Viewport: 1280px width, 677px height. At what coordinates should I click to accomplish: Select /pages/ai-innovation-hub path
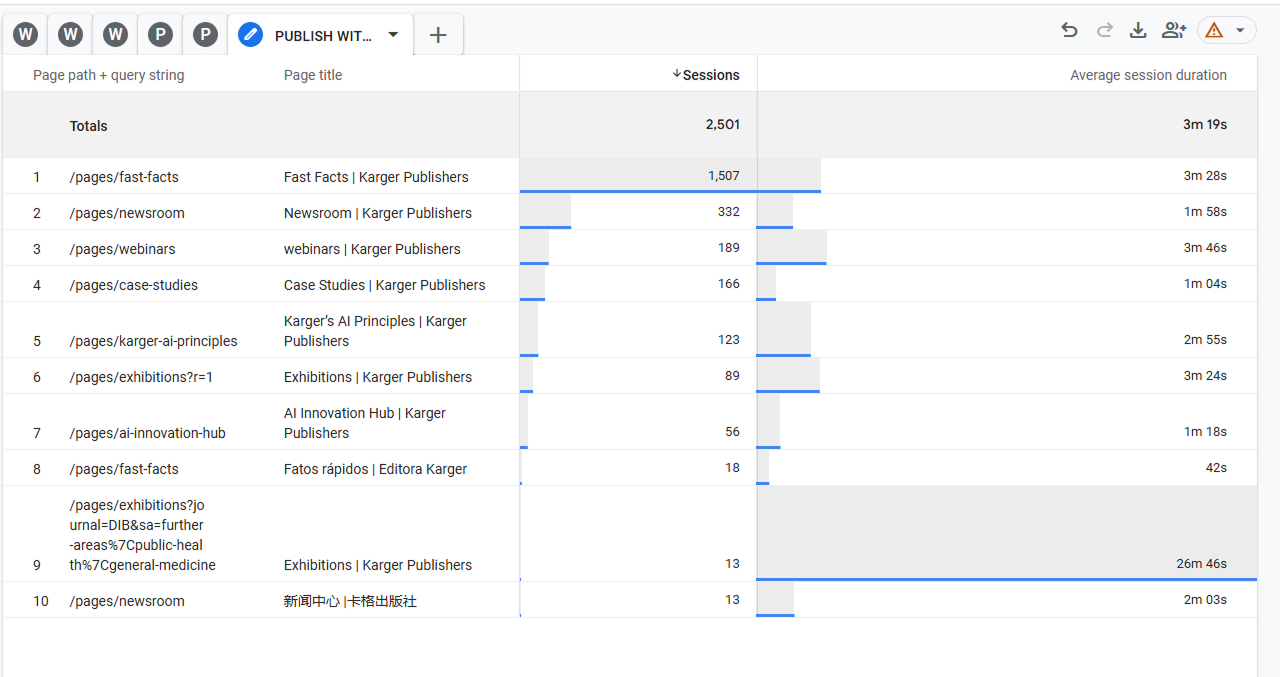148,433
